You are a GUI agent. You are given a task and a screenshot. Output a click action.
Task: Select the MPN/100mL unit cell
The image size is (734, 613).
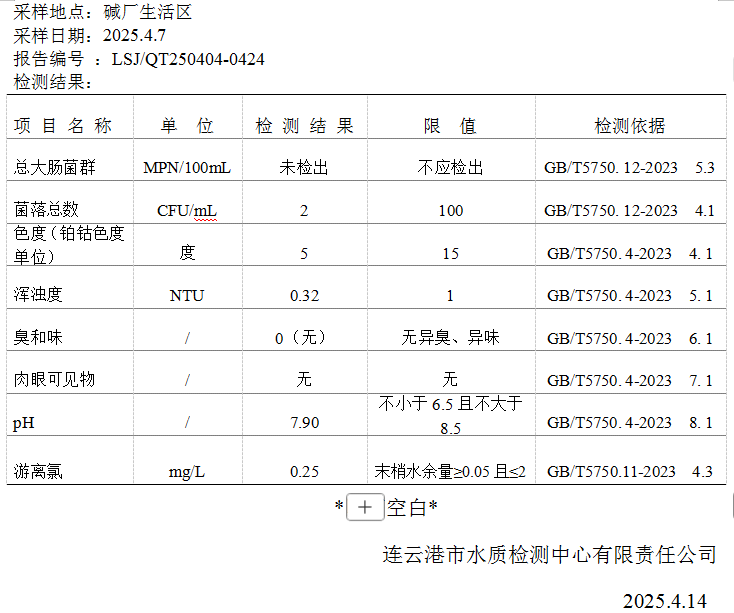pos(187,168)
